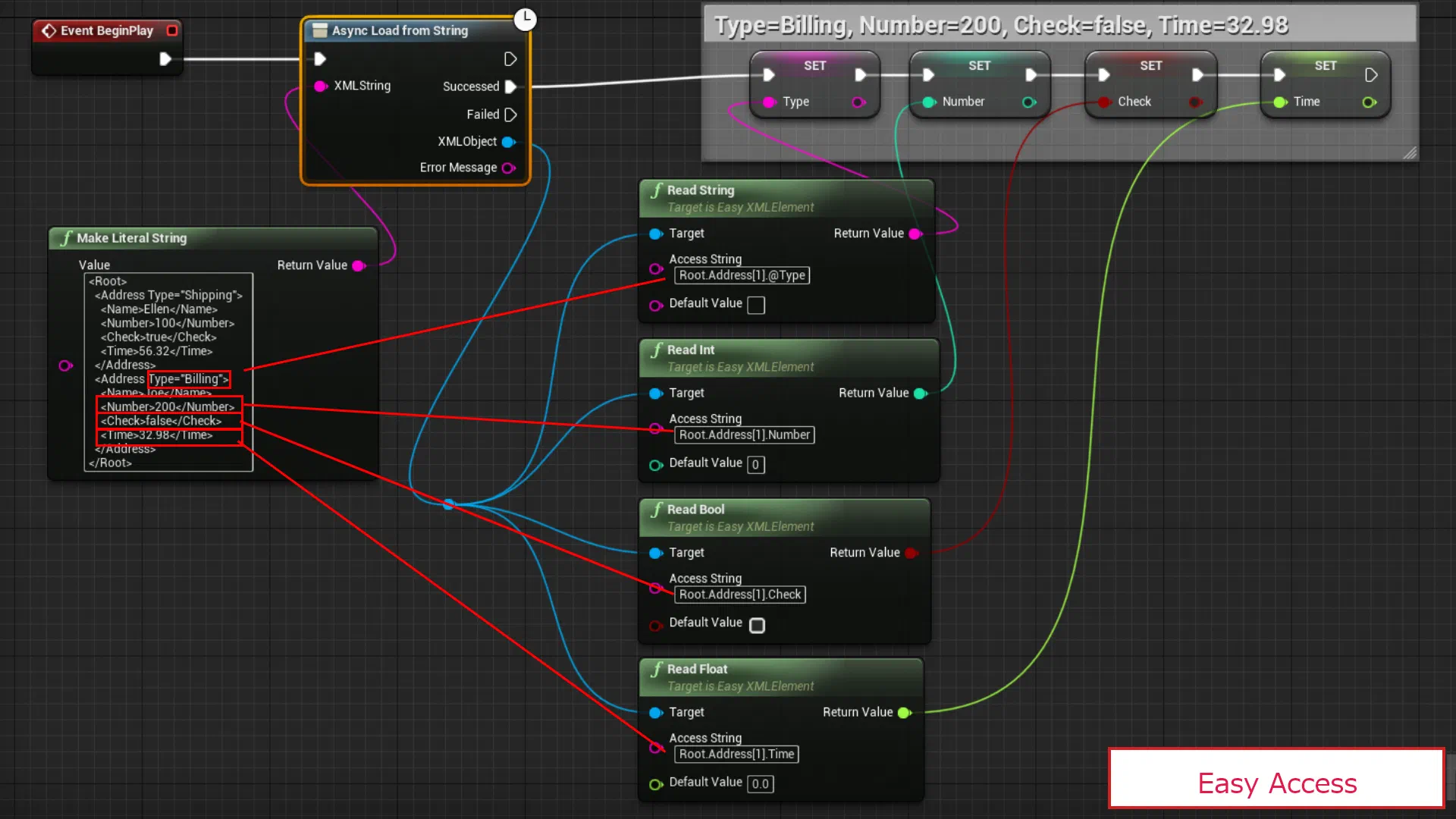Select the XMLObject blue output pin
Image resolution: width=1456 pixels, height=819 pixels.
(509, 142)
